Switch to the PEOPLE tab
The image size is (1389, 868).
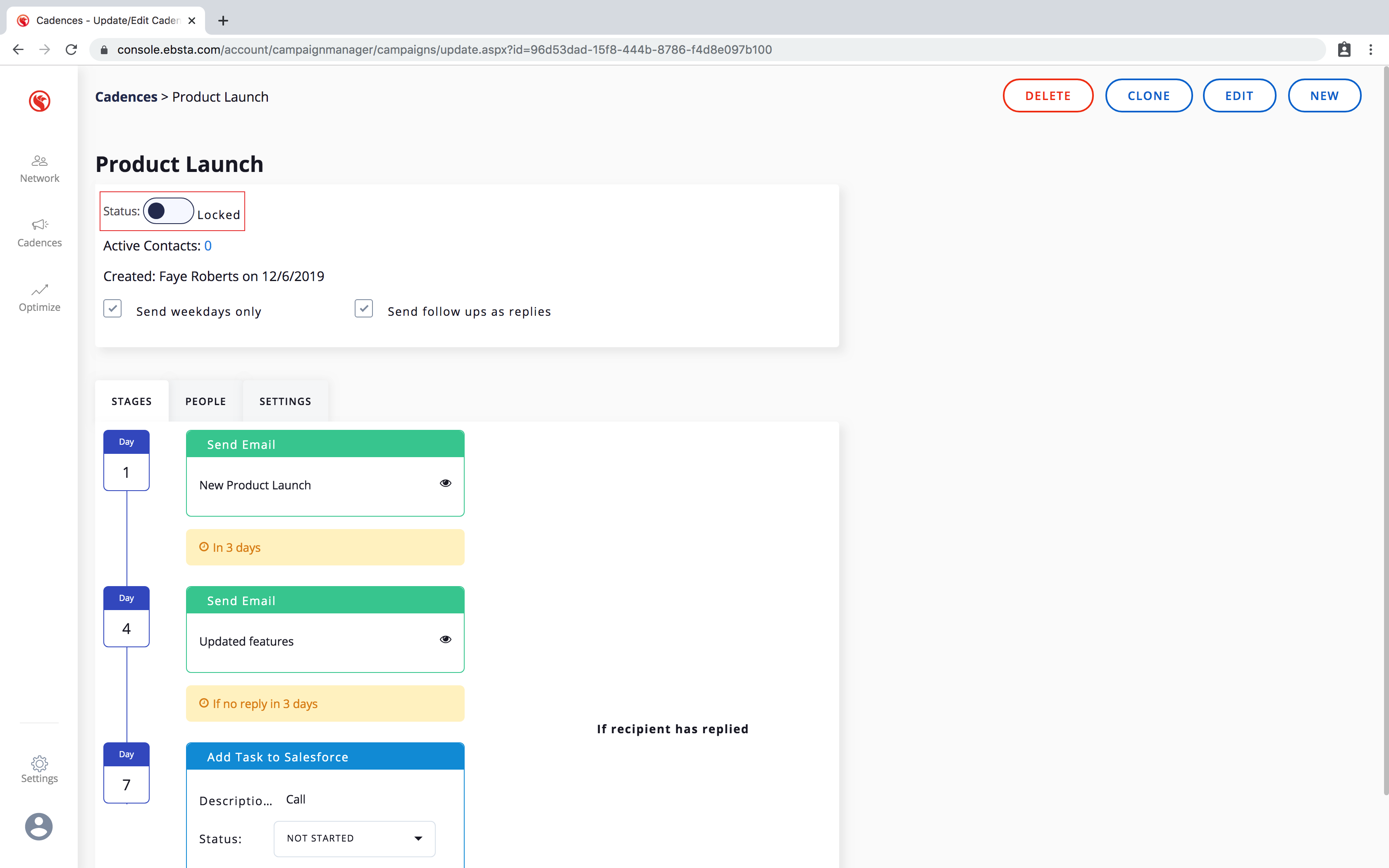coord(205,401)
